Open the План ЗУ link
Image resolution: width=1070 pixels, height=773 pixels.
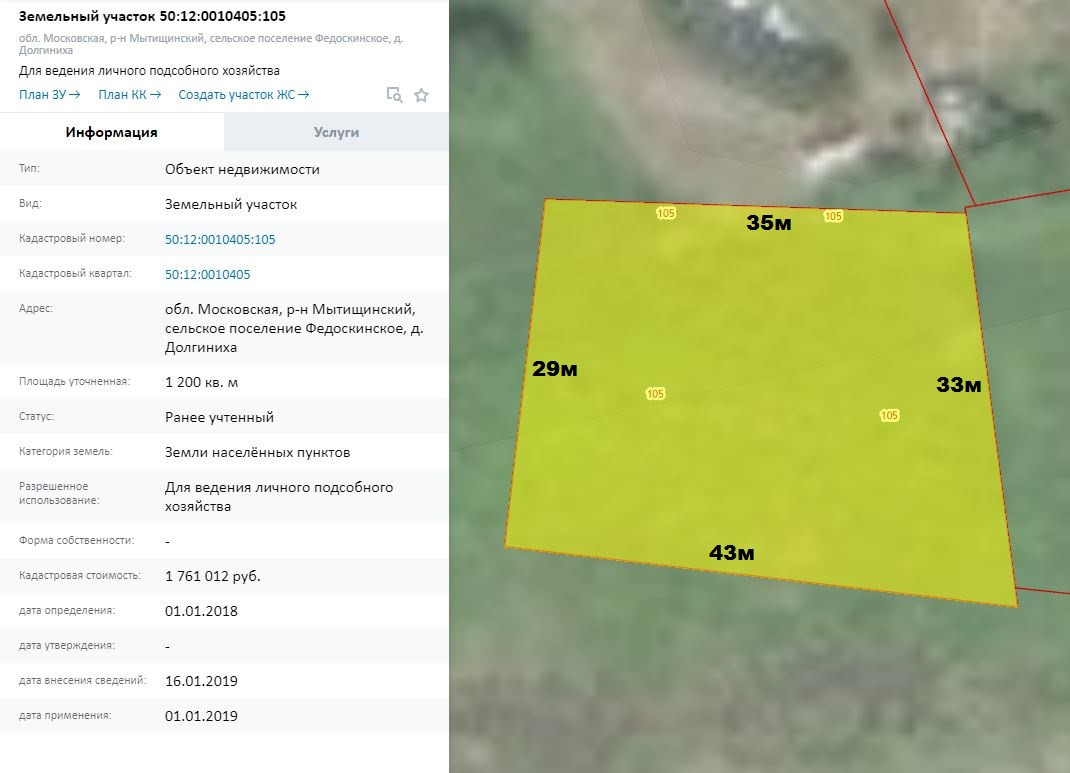click(49, 94)
